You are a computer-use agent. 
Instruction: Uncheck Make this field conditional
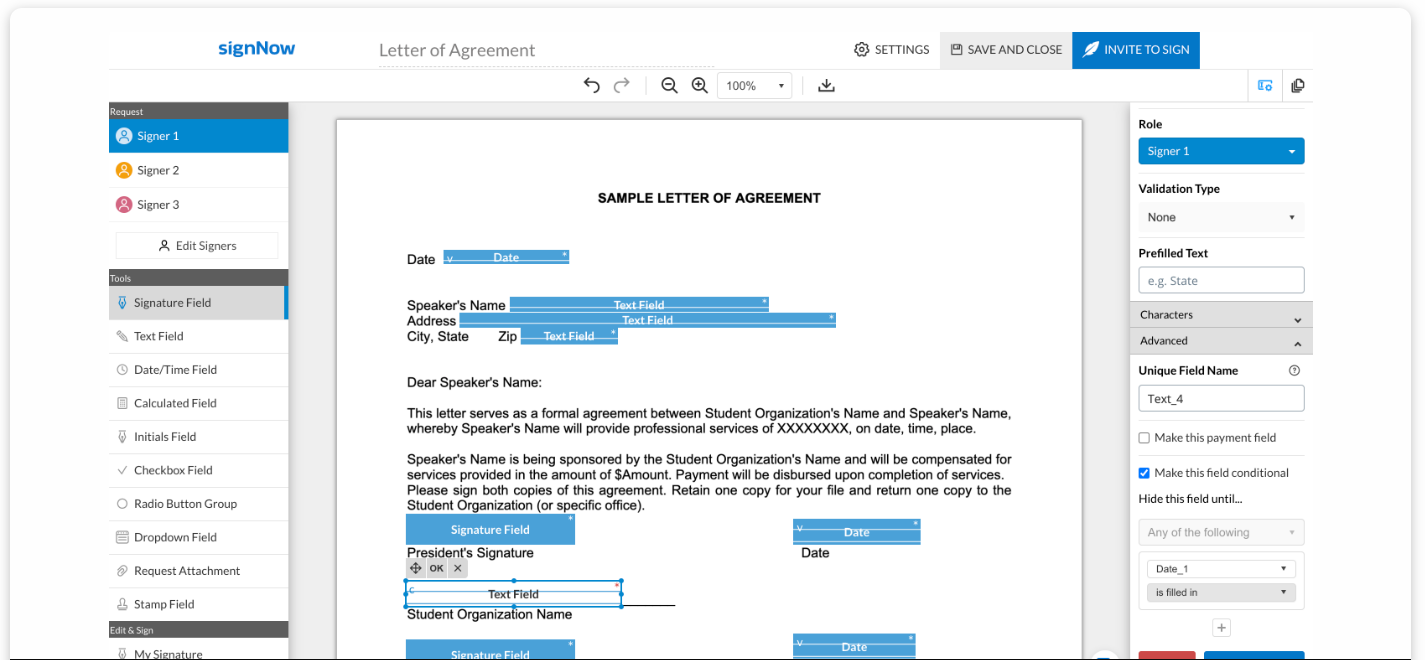click(x=1144, y=473)
